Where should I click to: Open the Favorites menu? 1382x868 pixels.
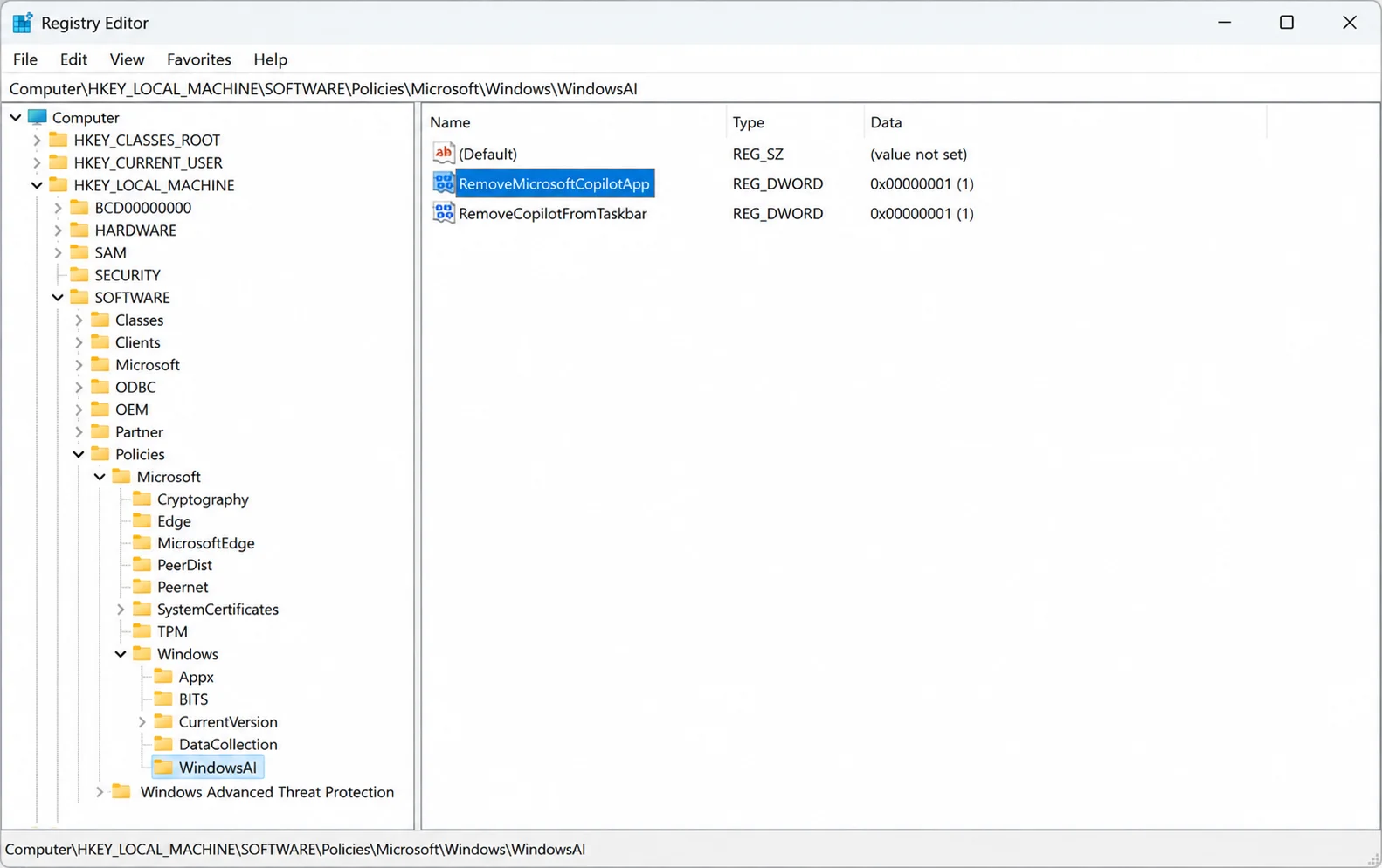[x=198, y=59]
